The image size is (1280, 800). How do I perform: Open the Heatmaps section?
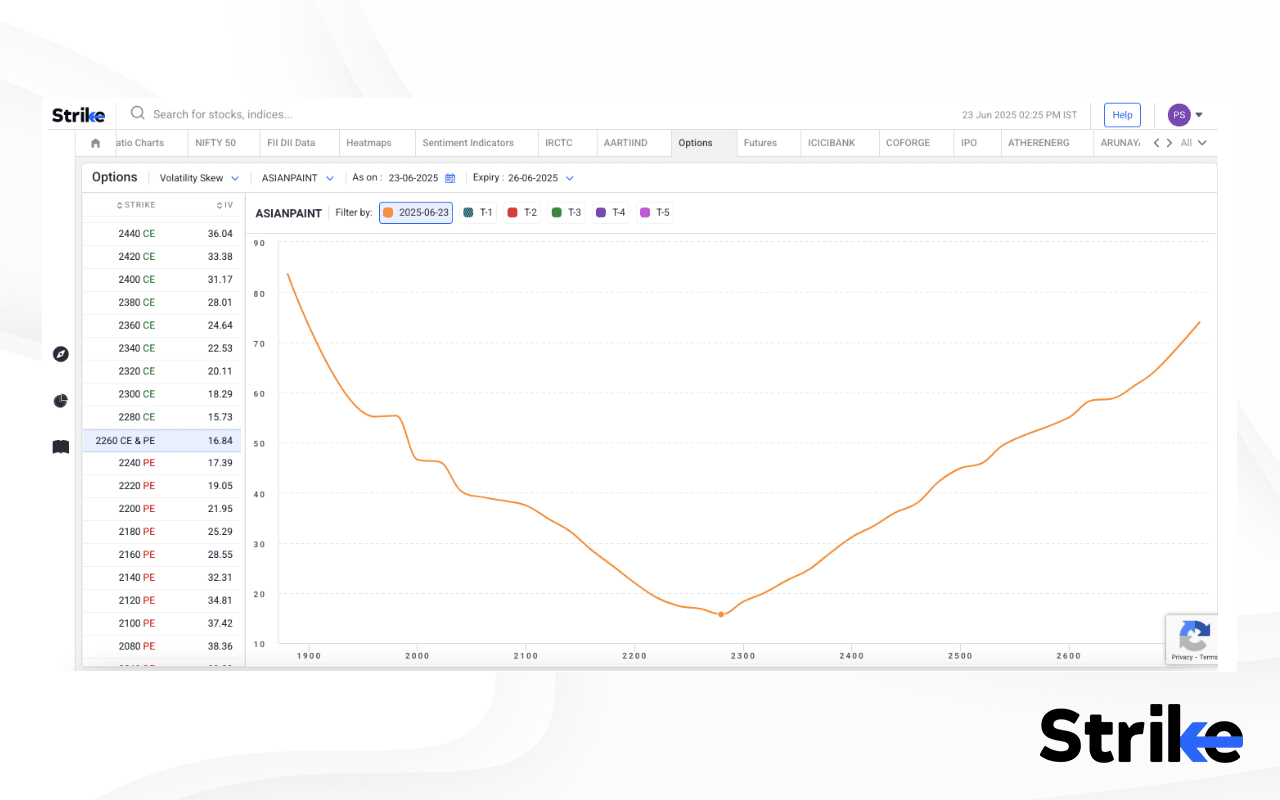click(367, 143)
